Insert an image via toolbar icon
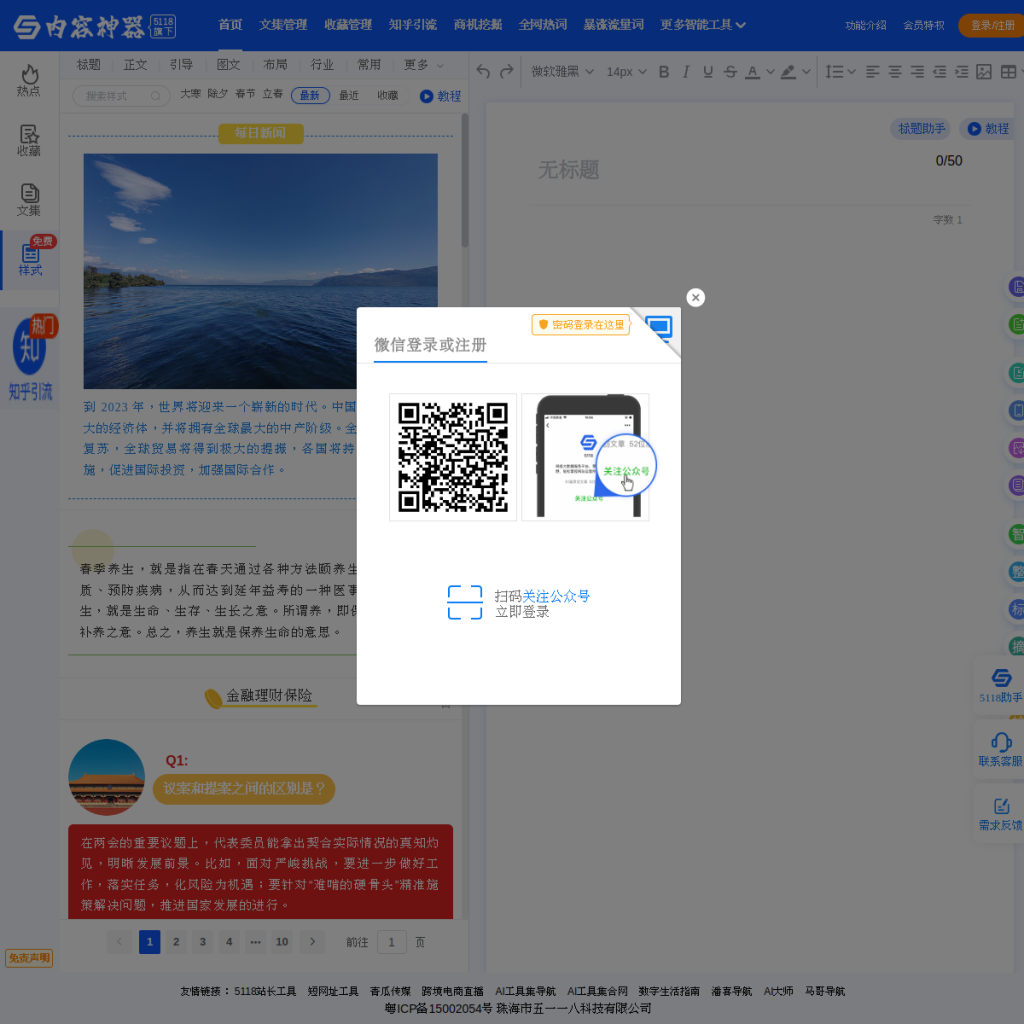The height and width of the screenshot is (1024, 1024). point(984,72)
